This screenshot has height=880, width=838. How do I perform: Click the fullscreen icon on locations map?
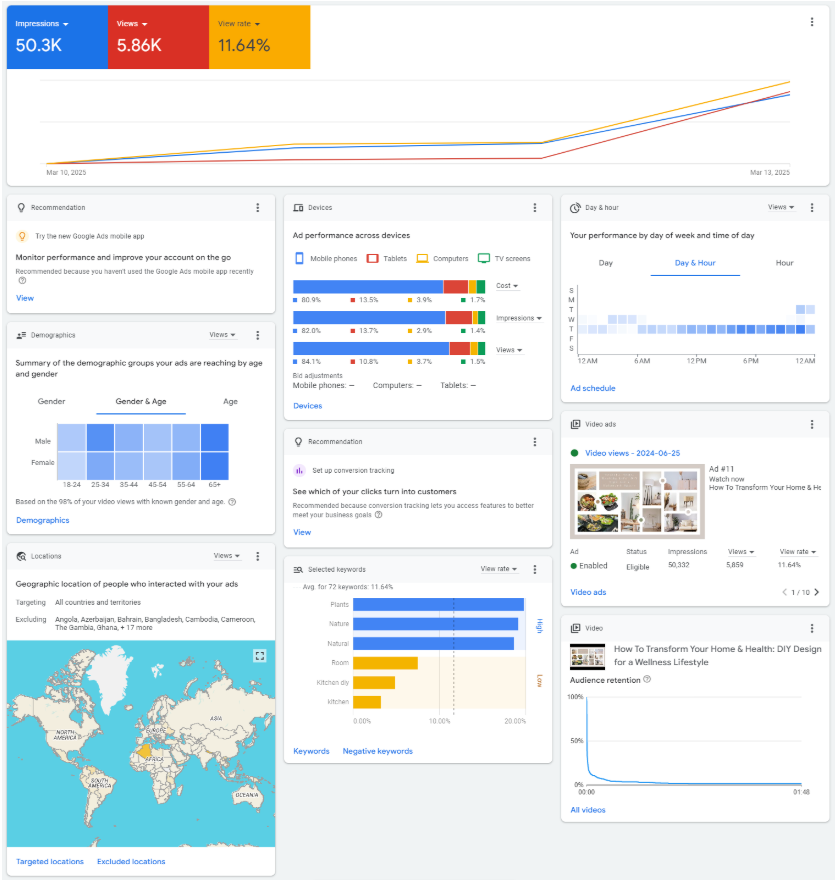260,656
